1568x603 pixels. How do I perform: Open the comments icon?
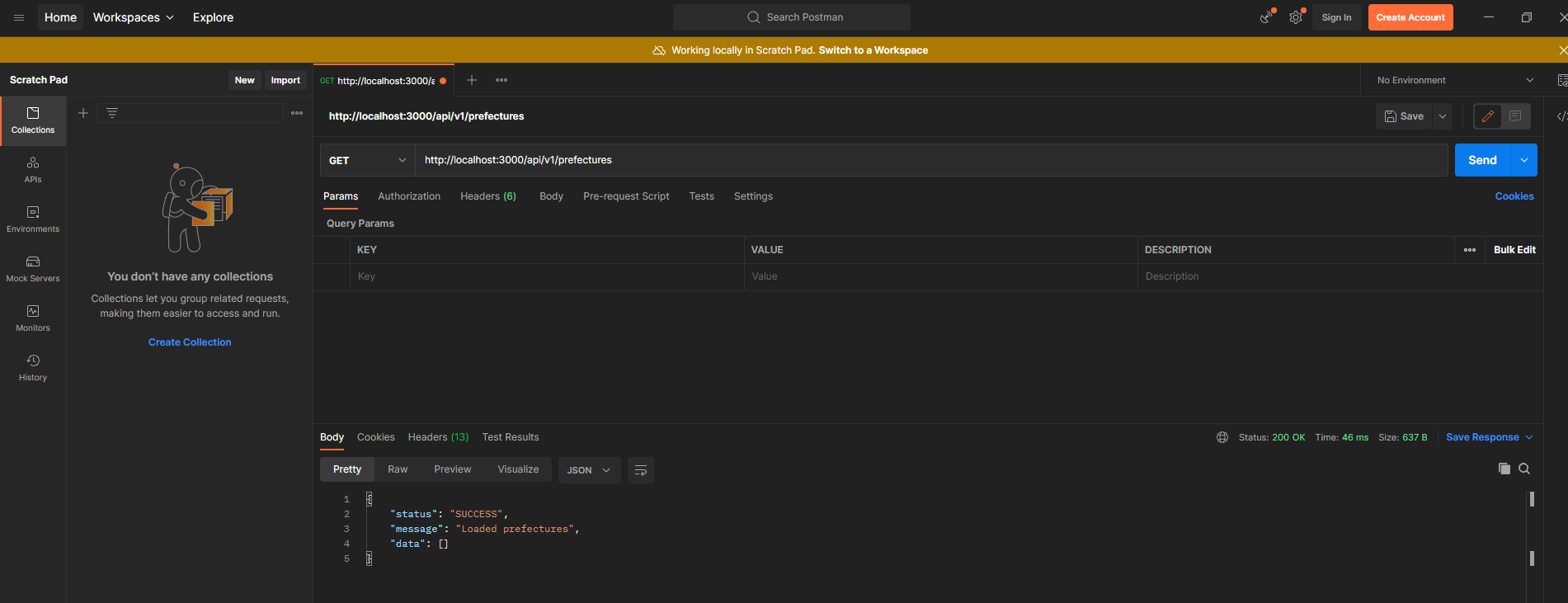pyautogui.click(x=1516, y=116)
